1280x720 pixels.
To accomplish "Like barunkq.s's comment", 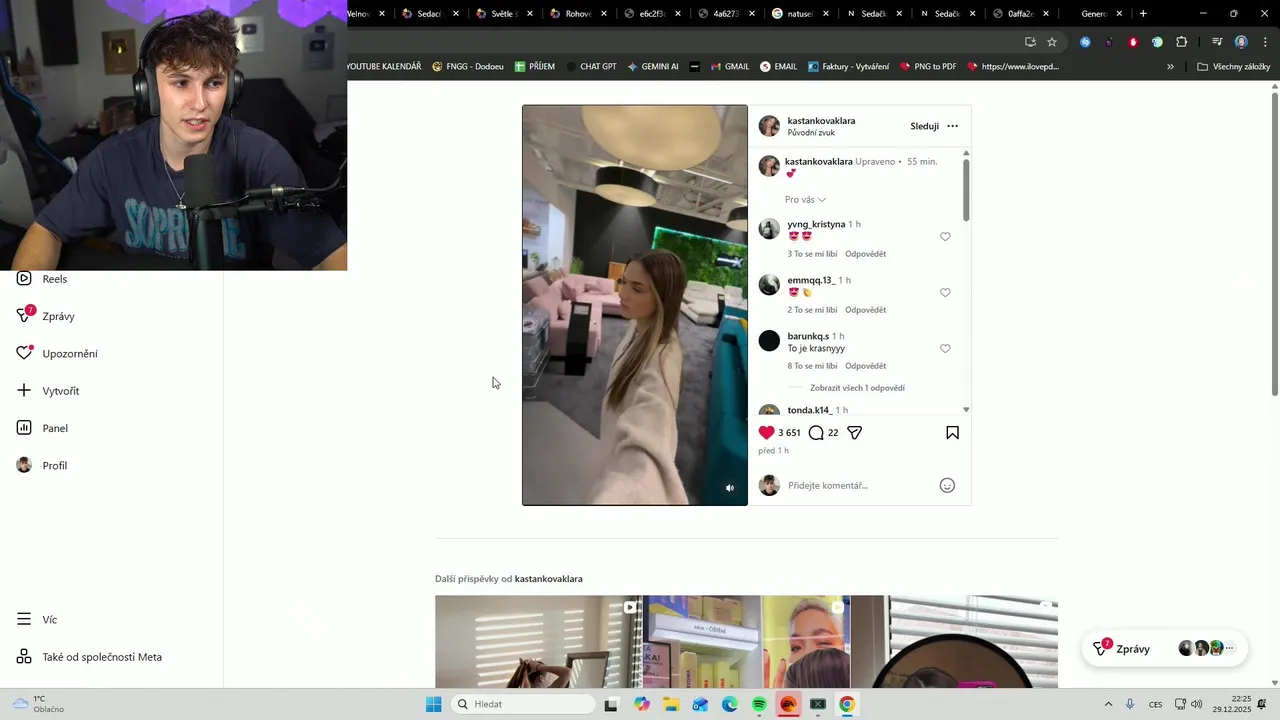I will pos(945,349).
